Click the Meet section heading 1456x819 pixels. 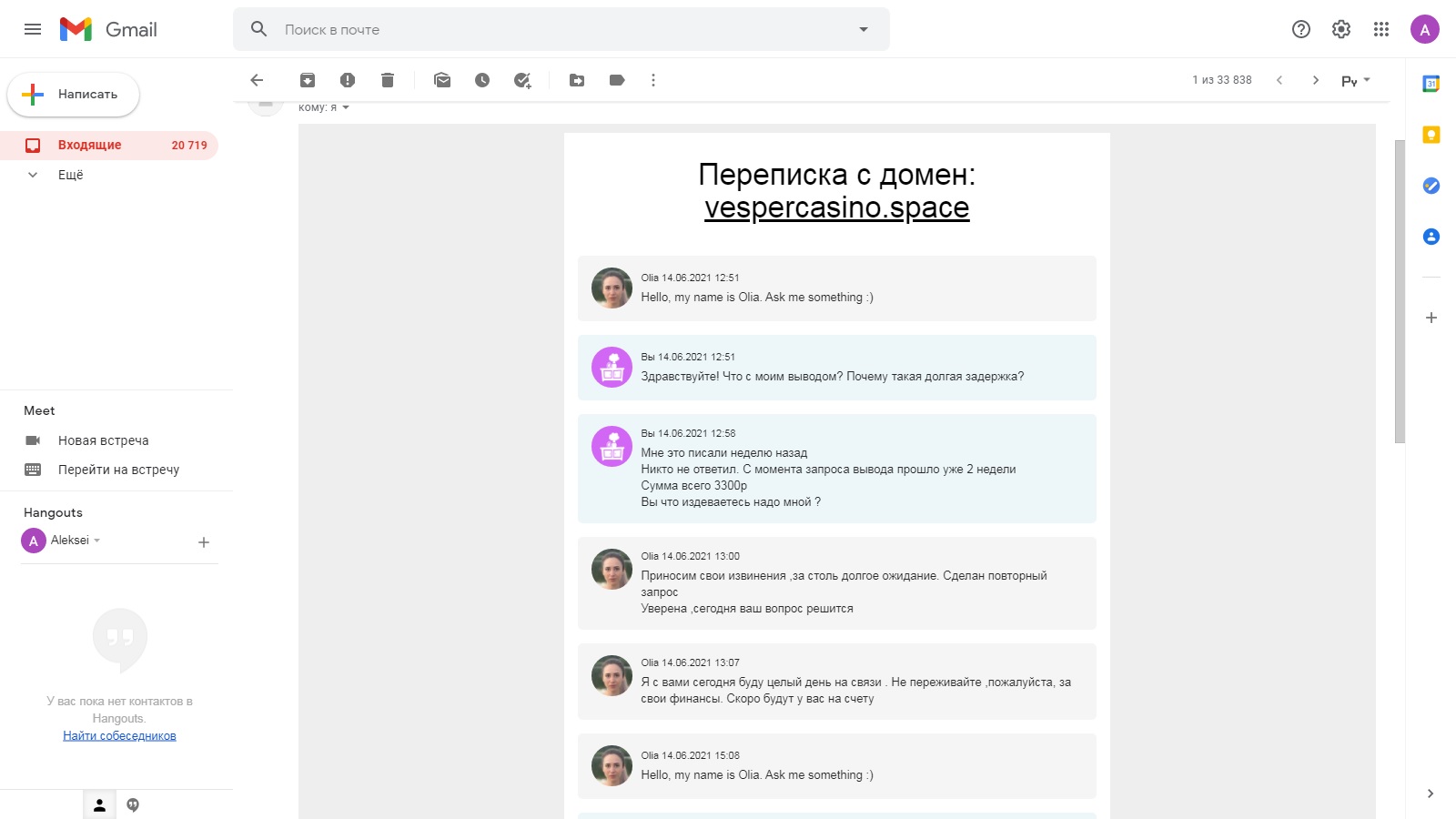coord(39,410)
